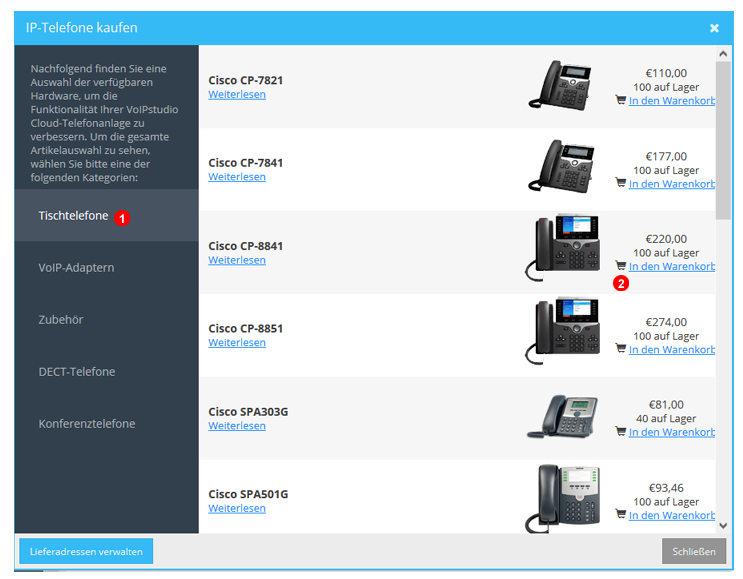Click cart icon for Cisco SPA501G
This screenshot has height=579, width=743.
(620, 515)
